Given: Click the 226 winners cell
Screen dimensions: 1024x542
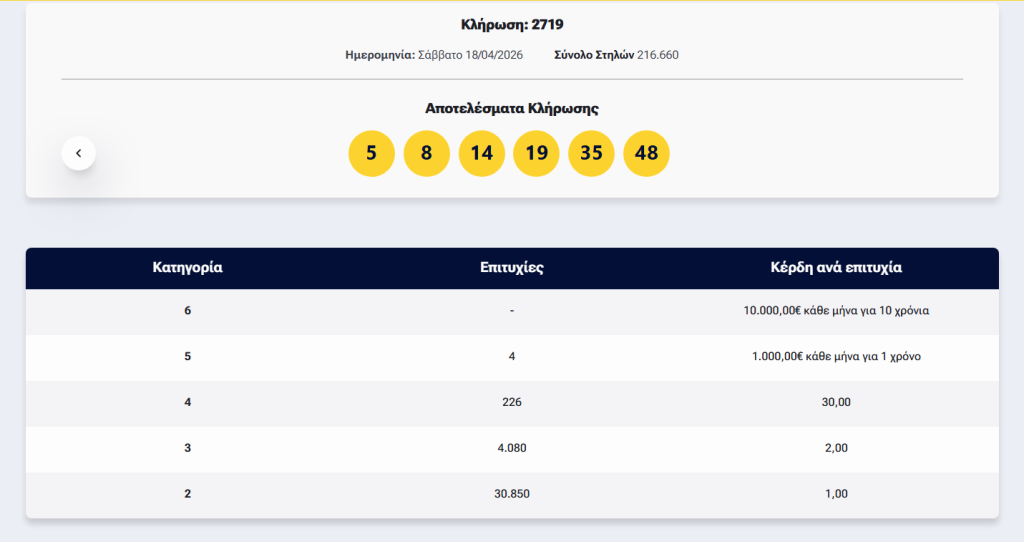Looking at the screenshot, I should click(511, 402).
